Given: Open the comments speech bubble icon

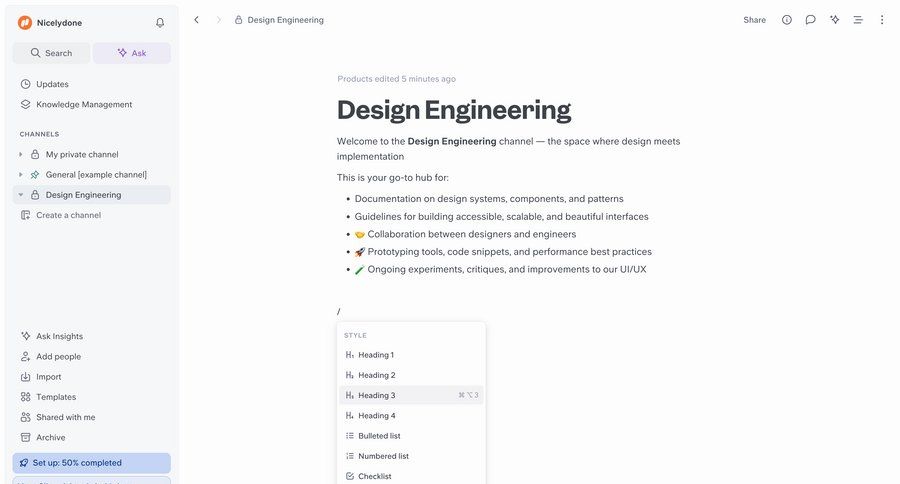Looking at the screenshot, I should coord(811,20).
